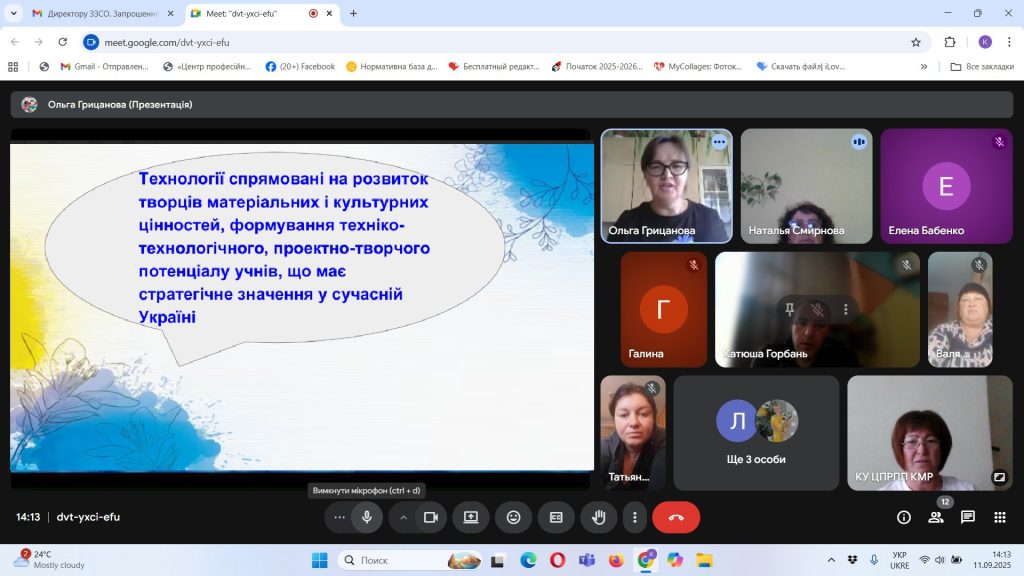
Task: Open the participants list
Action: click(936, 517)
